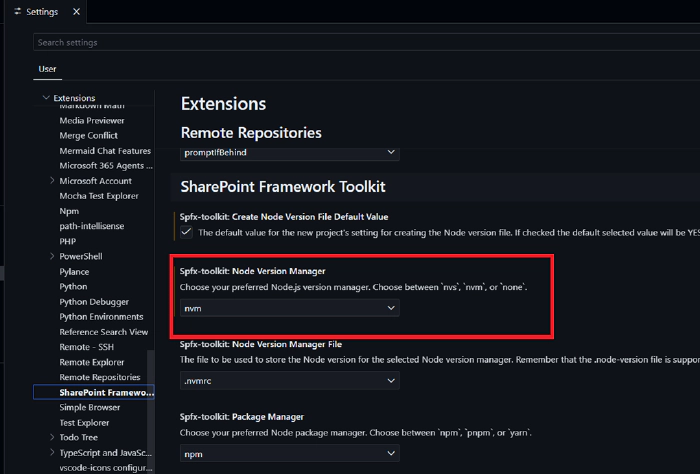The height and width of the screenshot is (474, 700).
Task: Collapse the Extensions tree section
Action: pyautogui.click(x=45, y=98)
